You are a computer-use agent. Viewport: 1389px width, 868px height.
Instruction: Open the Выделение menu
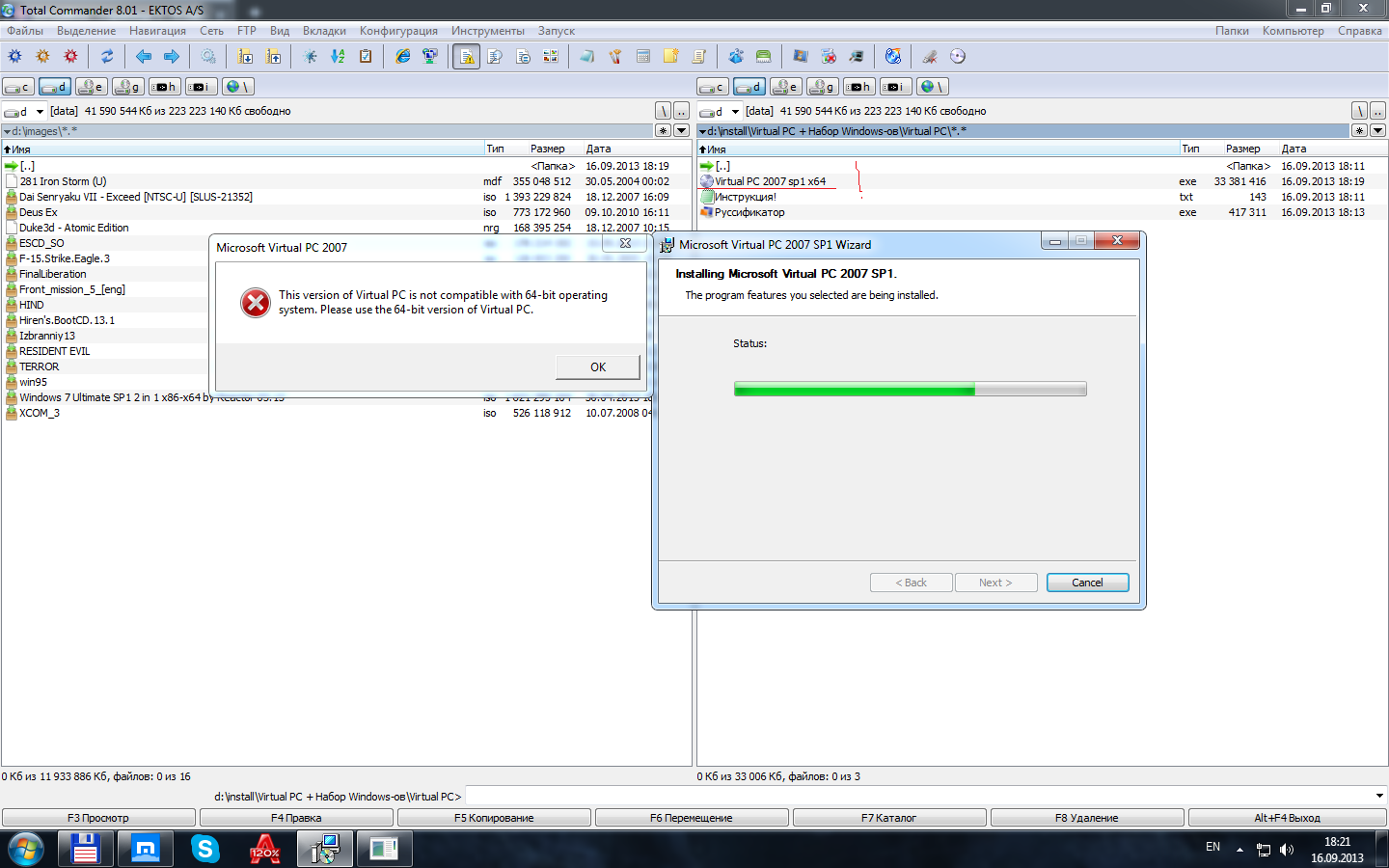coord(86,31)
